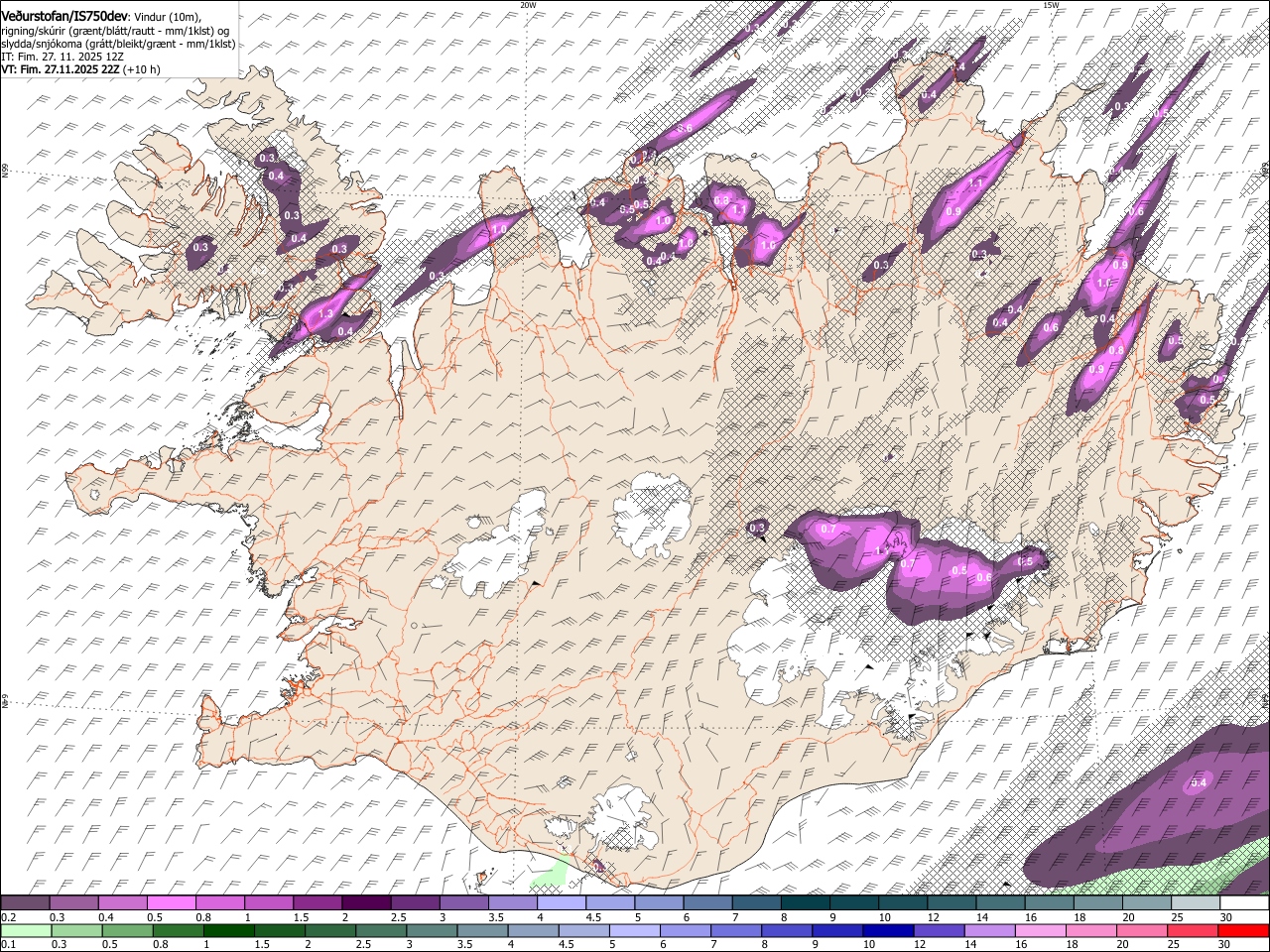1270x952 pixels.
Task: Pick the darkest purple swatch between 2 and 2.5
Action: click(x=367, y=903)
